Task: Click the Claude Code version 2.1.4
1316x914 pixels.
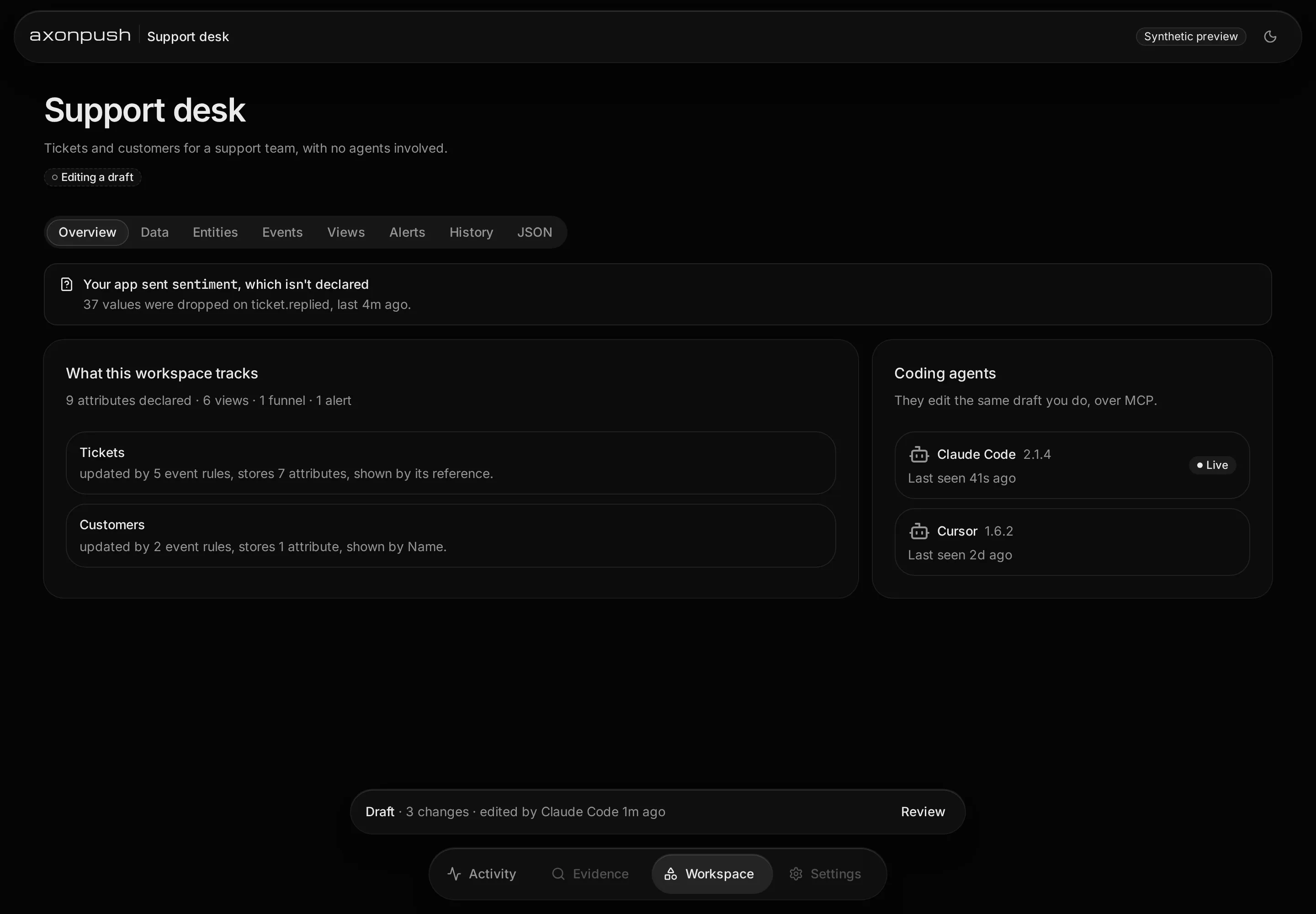Action: pos(1036,454)
